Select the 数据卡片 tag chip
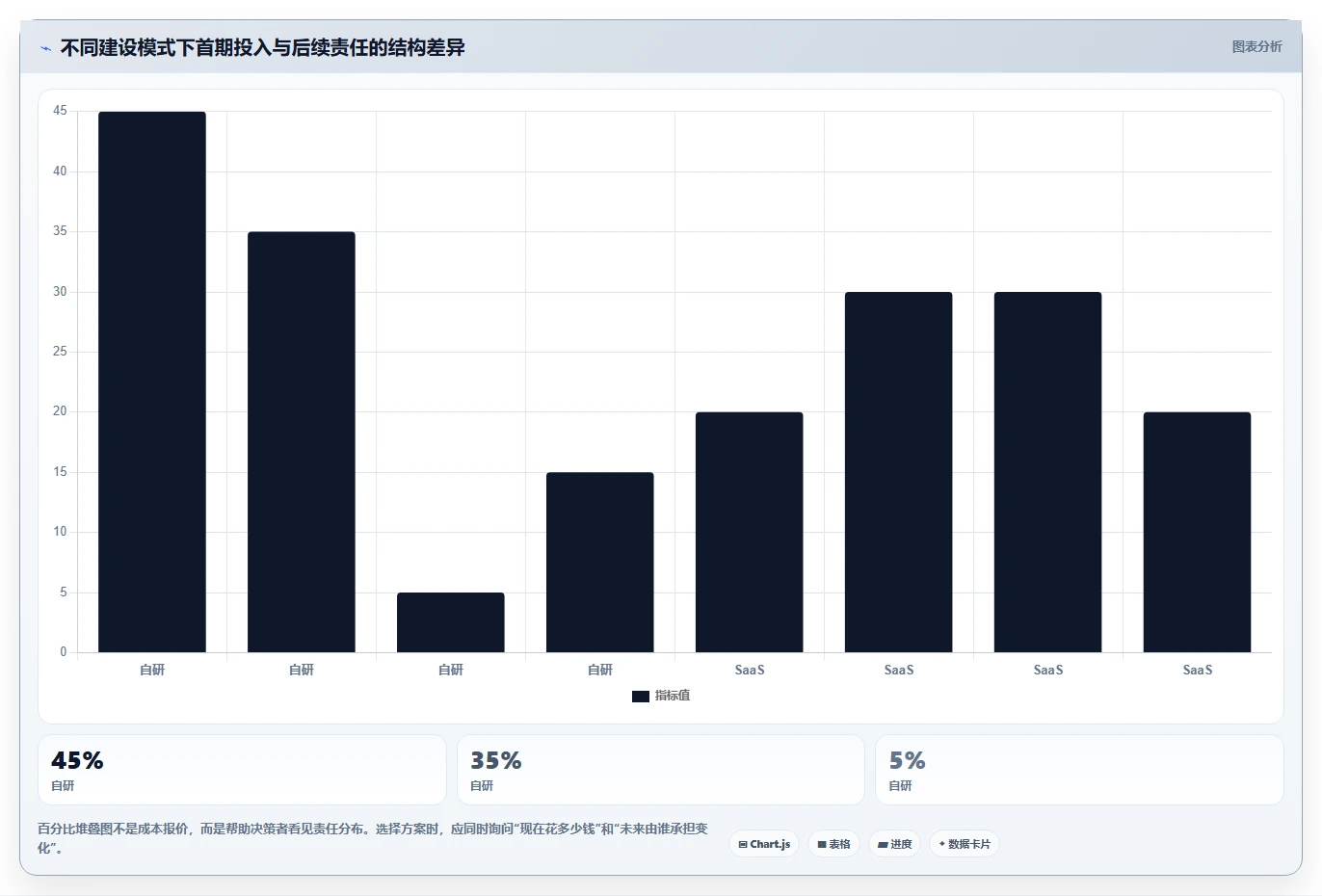 [965, 844]
